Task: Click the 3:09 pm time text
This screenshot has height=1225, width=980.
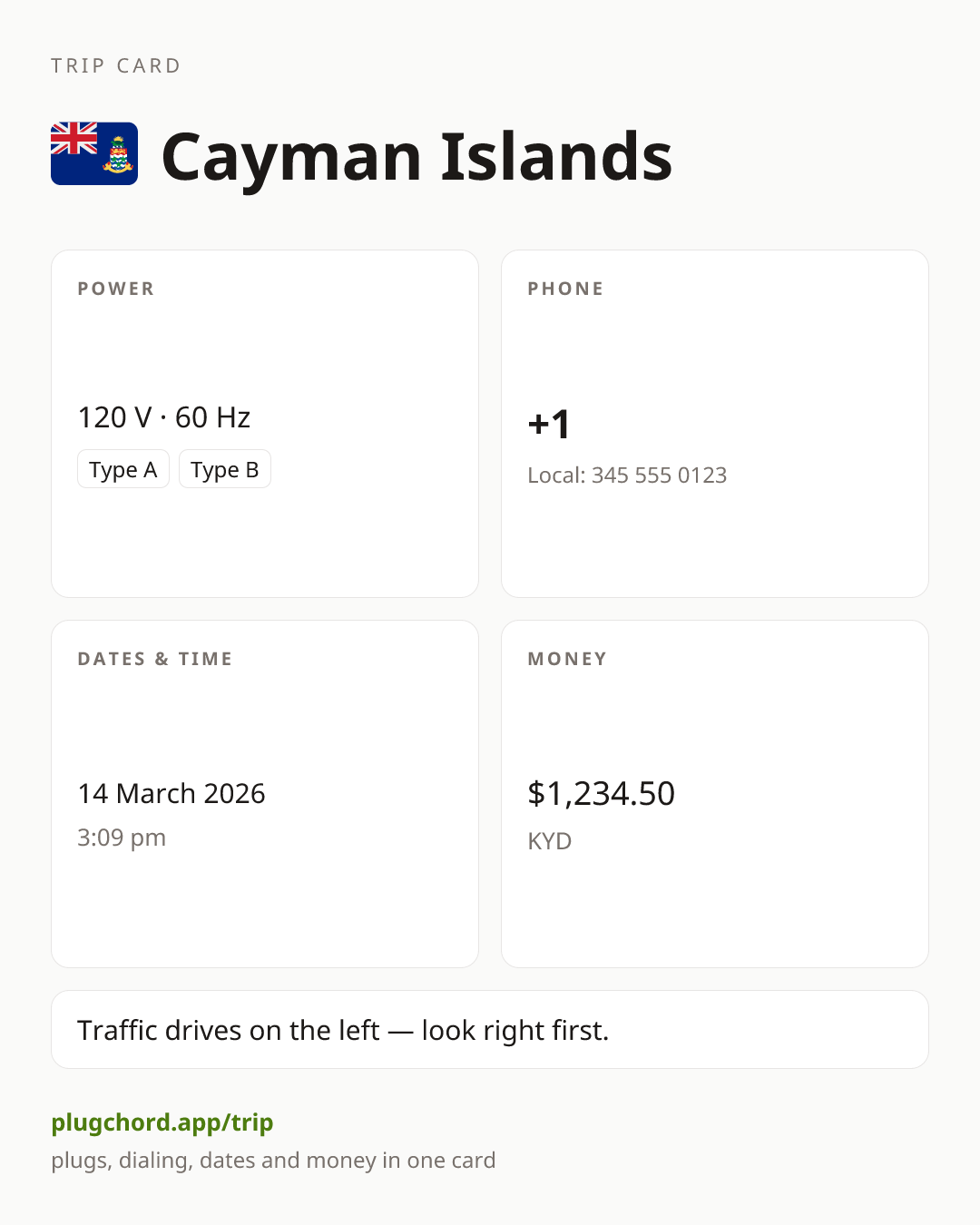Action: [x=122, y=838]
